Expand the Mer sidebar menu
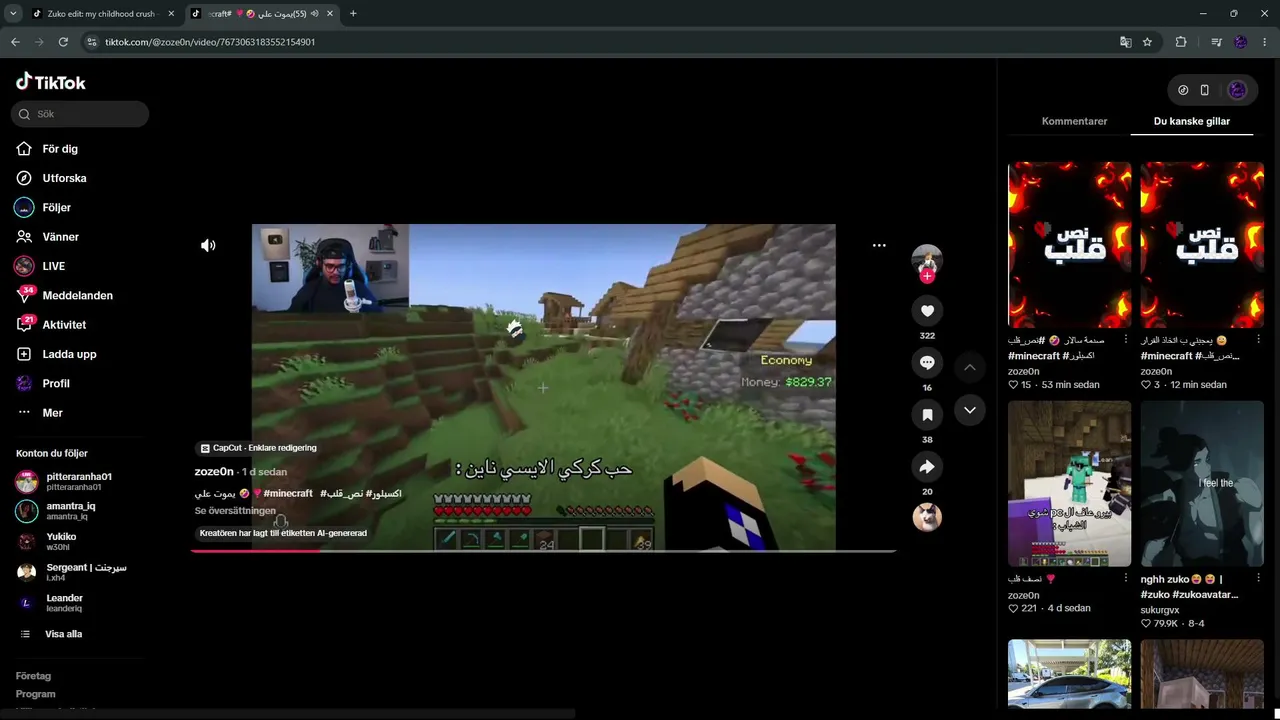This screenshot has width=1280, height=720. tap(40, 413)
